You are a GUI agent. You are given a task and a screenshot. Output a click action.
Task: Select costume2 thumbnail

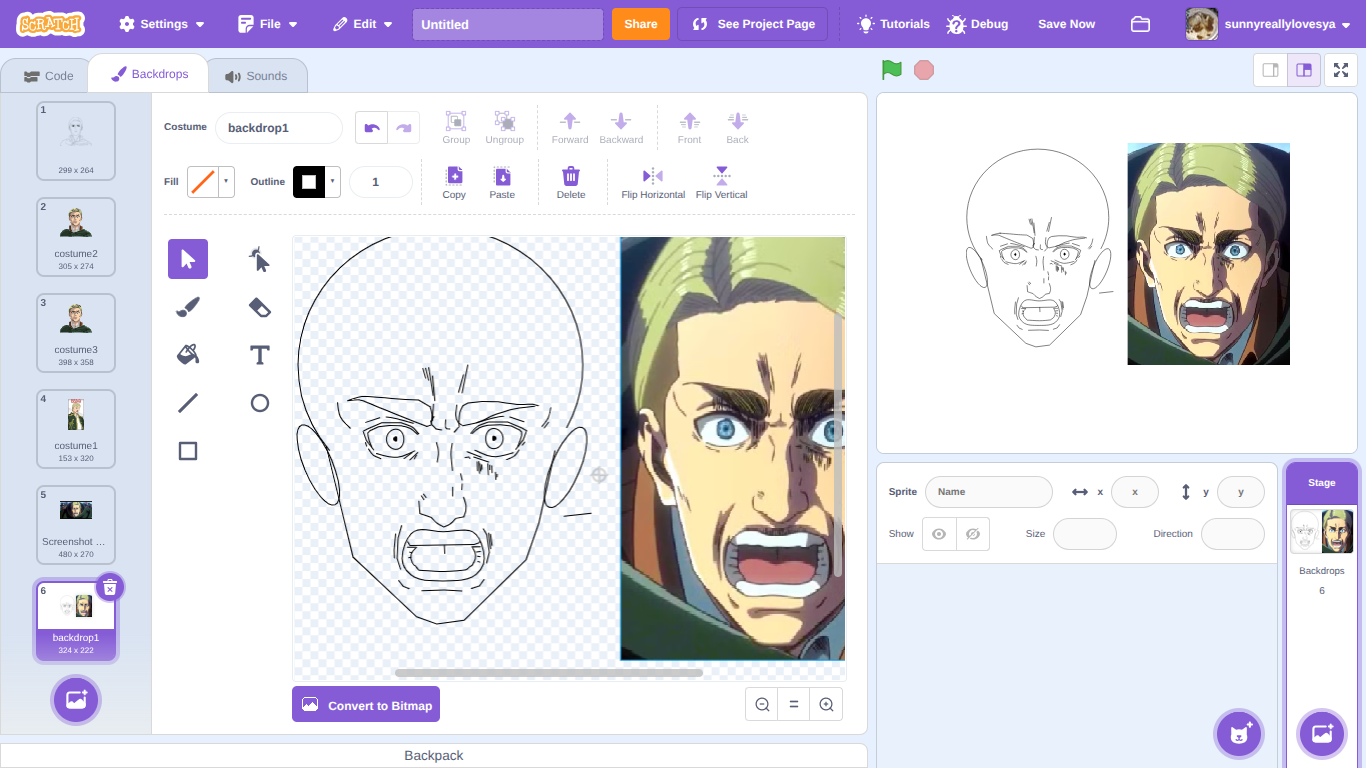click(x=76, y=237)
